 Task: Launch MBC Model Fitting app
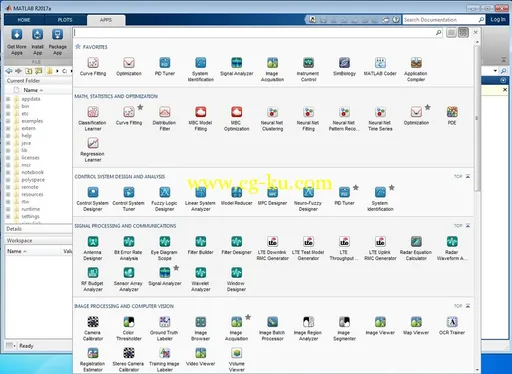pyautogui.click(x=201, y=118)
